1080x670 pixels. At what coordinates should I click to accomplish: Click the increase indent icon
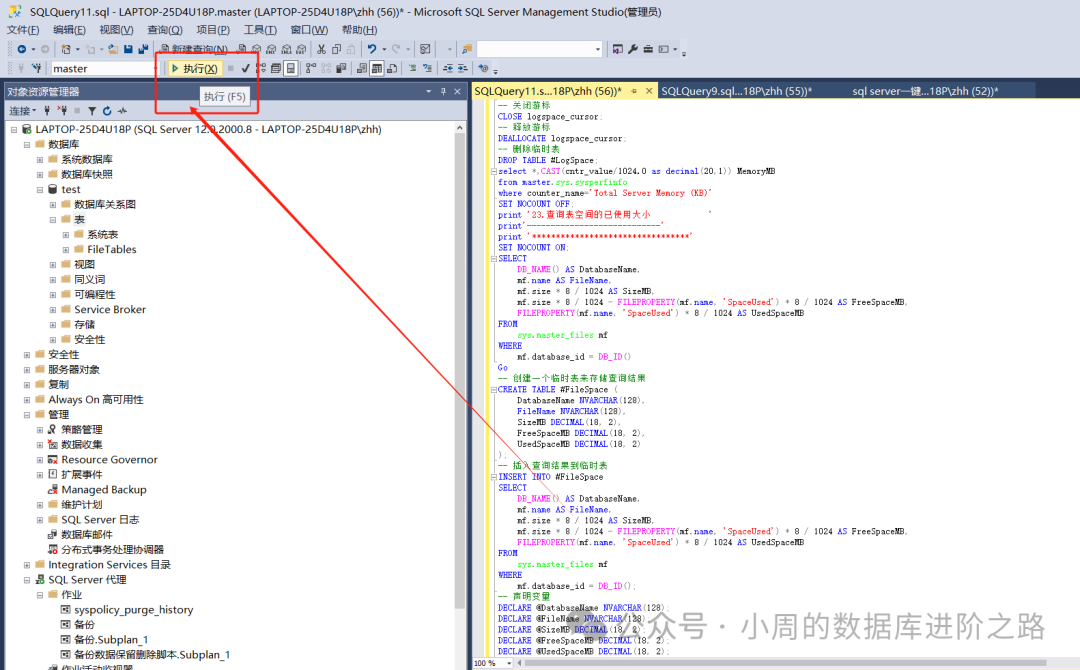pos(462,68)
